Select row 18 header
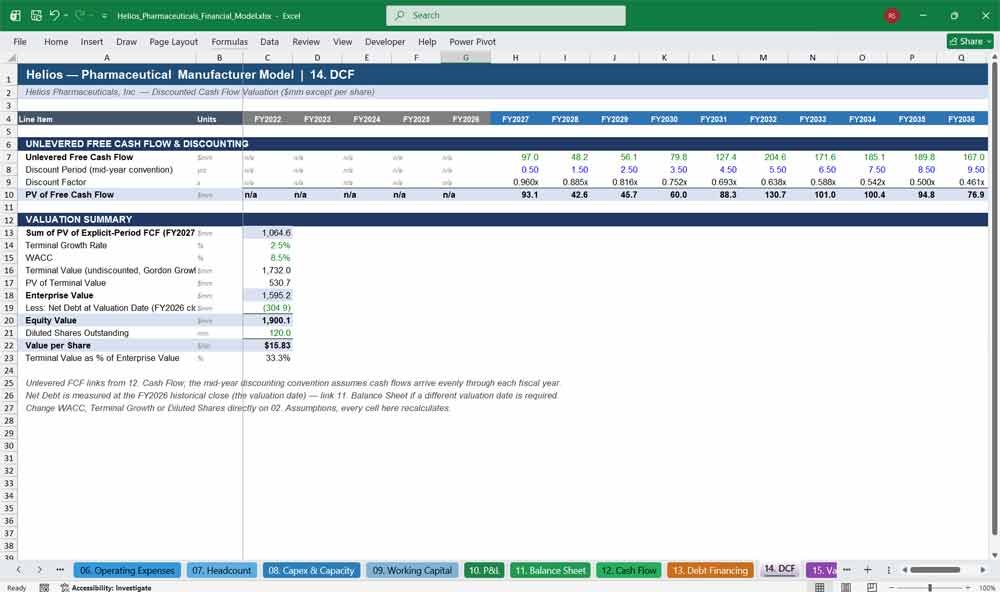The image size is (1000, 592). pos(9,295)
